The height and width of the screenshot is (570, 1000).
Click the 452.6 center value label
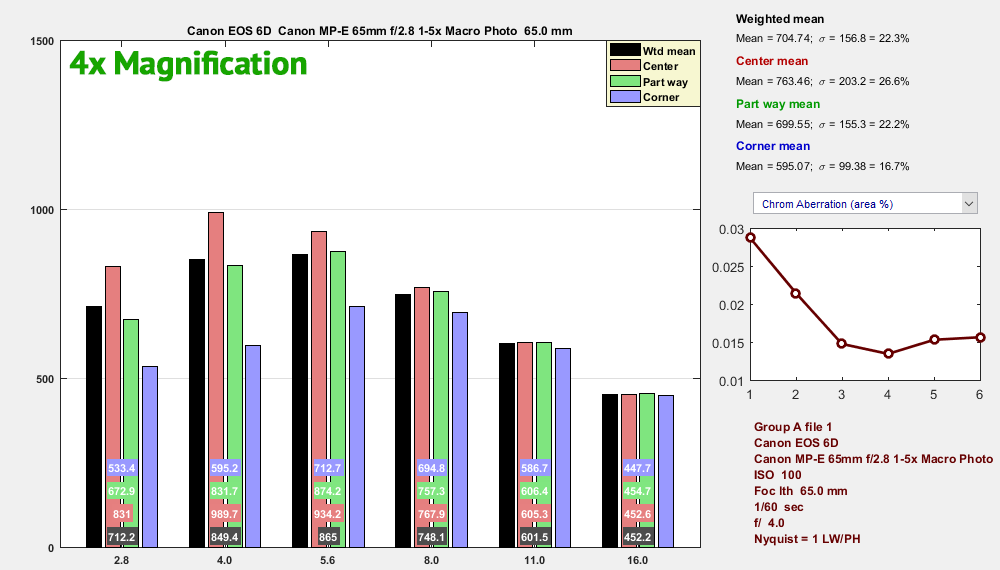[638, 514]
